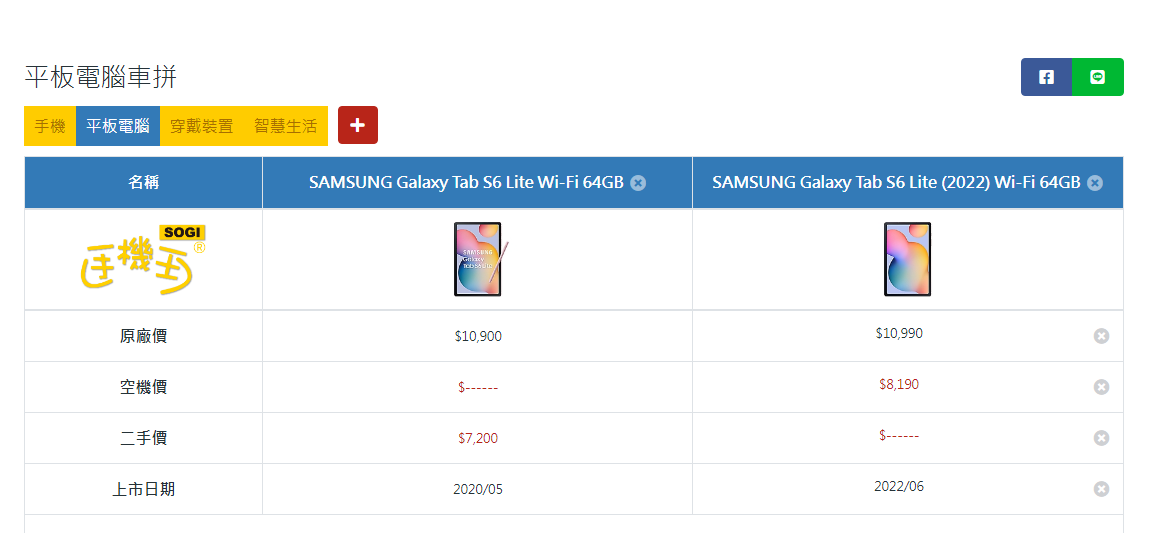Remove Galaxy Tab S6 Lite Wi-Fi 64GB column

pyautogui.click(x=638, y=183)
